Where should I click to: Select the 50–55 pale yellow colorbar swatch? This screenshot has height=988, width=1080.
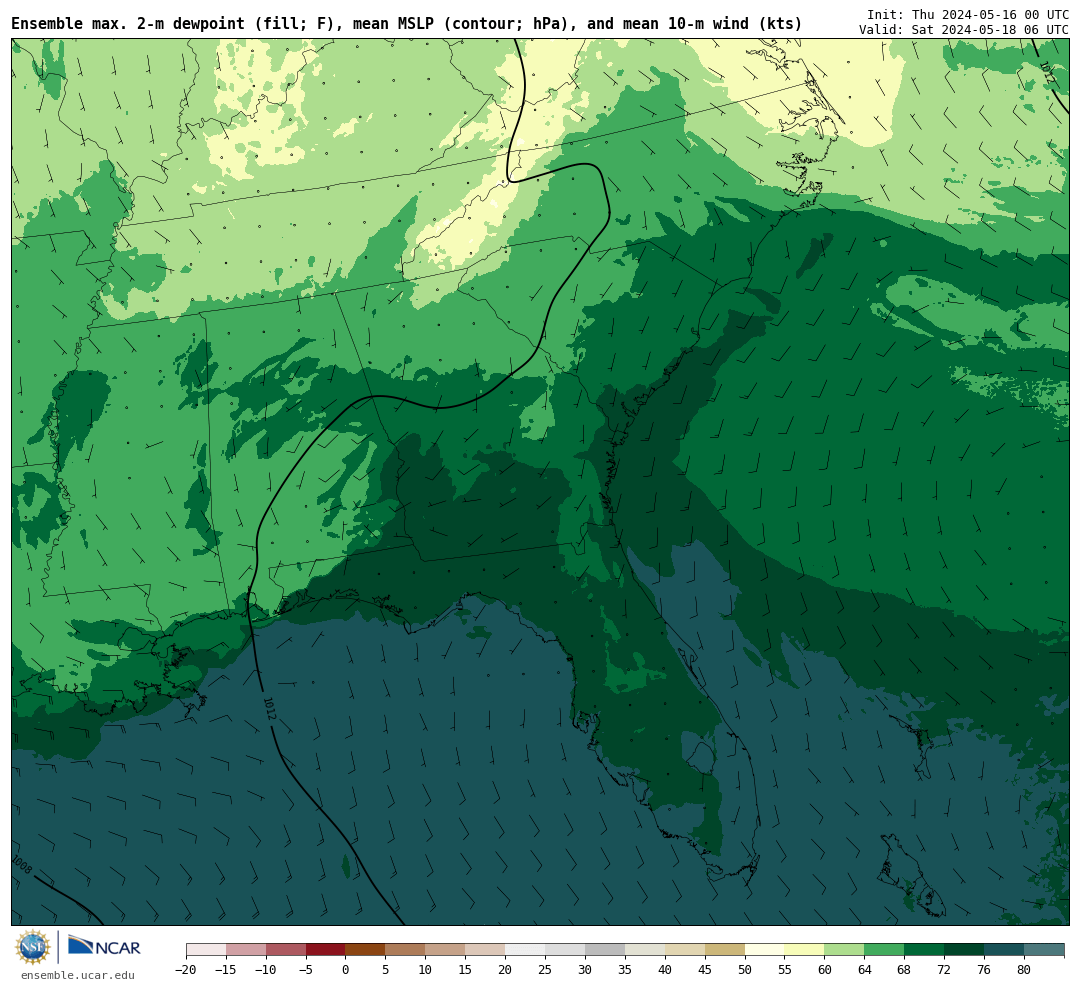(x=765, y=950)
